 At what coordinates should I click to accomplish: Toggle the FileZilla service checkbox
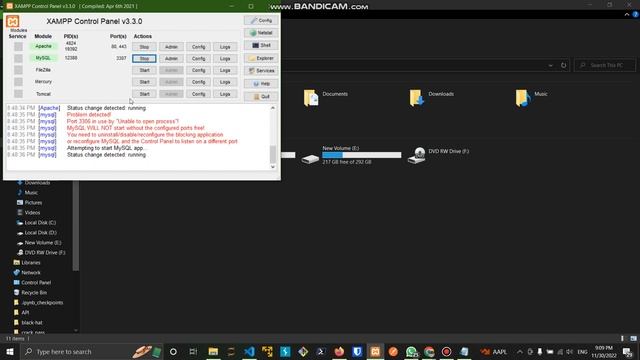point(18,70)
